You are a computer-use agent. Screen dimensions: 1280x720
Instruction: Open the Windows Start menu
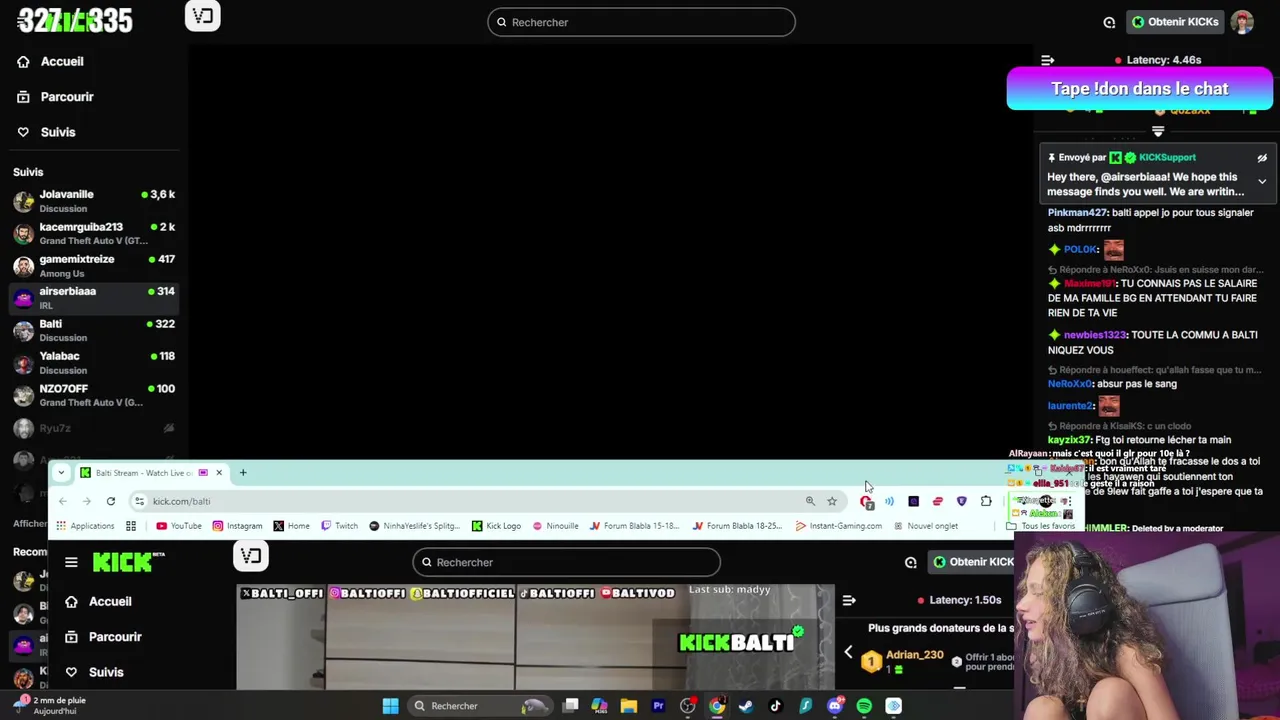click(x=390, y=706)
